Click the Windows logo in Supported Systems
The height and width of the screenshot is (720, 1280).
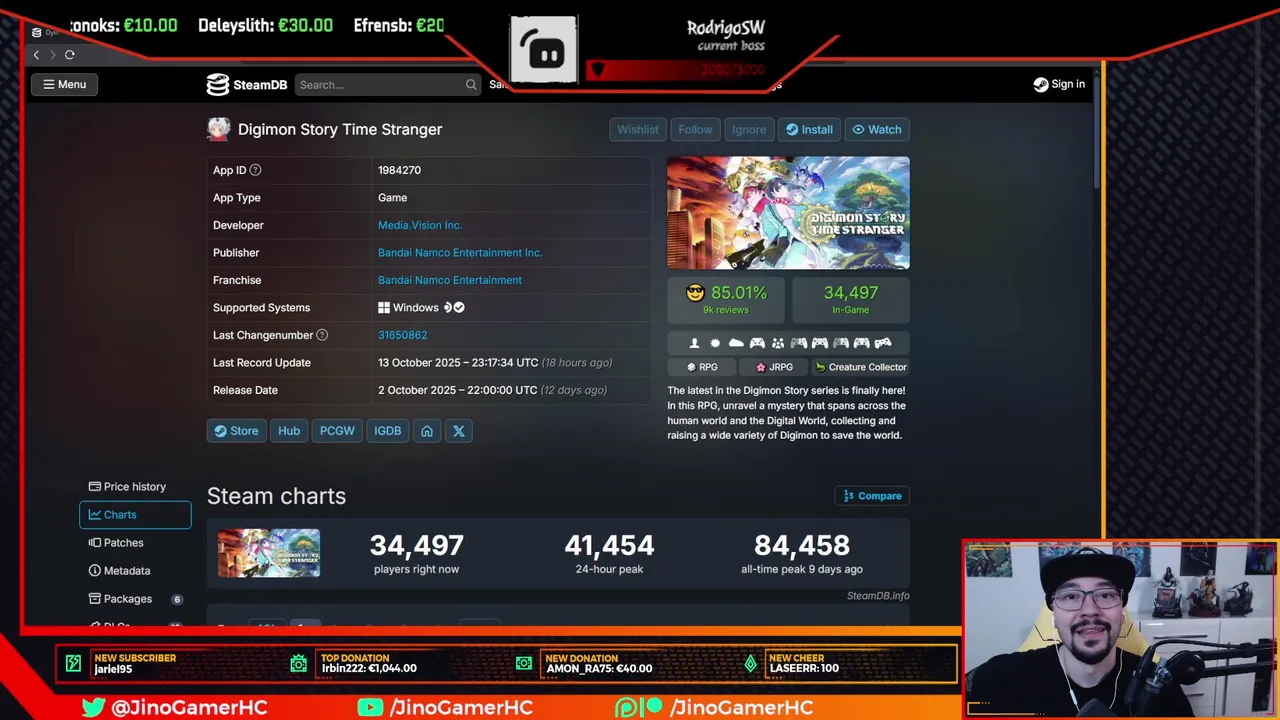pos(384,308)
